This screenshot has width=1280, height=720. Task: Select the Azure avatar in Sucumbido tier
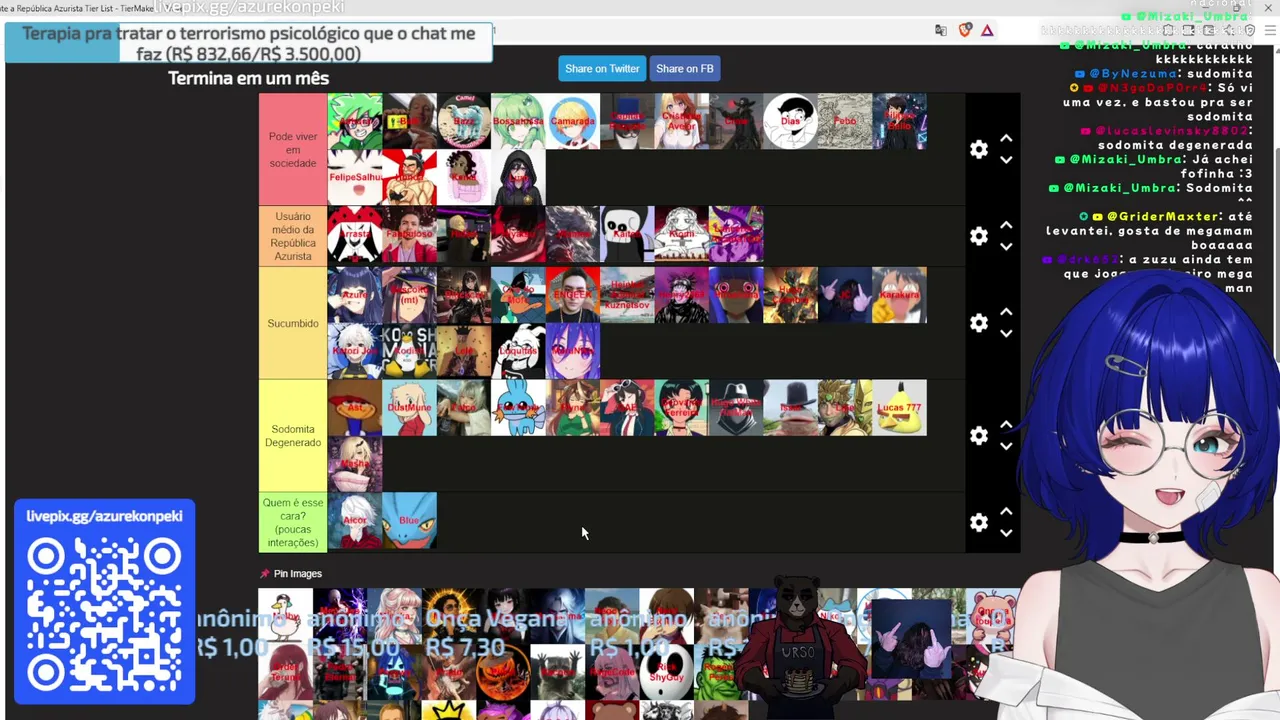point(355,295)
